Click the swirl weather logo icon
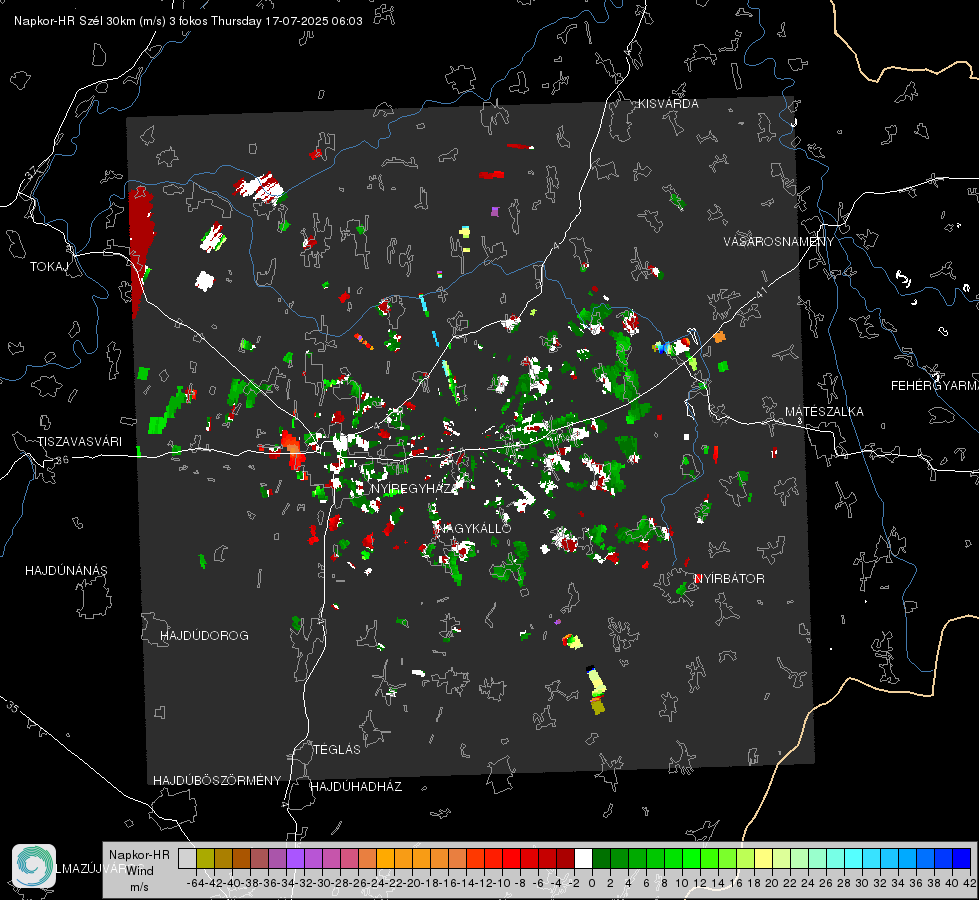Viewport: 979px width, 900px height. click(34, 866)
